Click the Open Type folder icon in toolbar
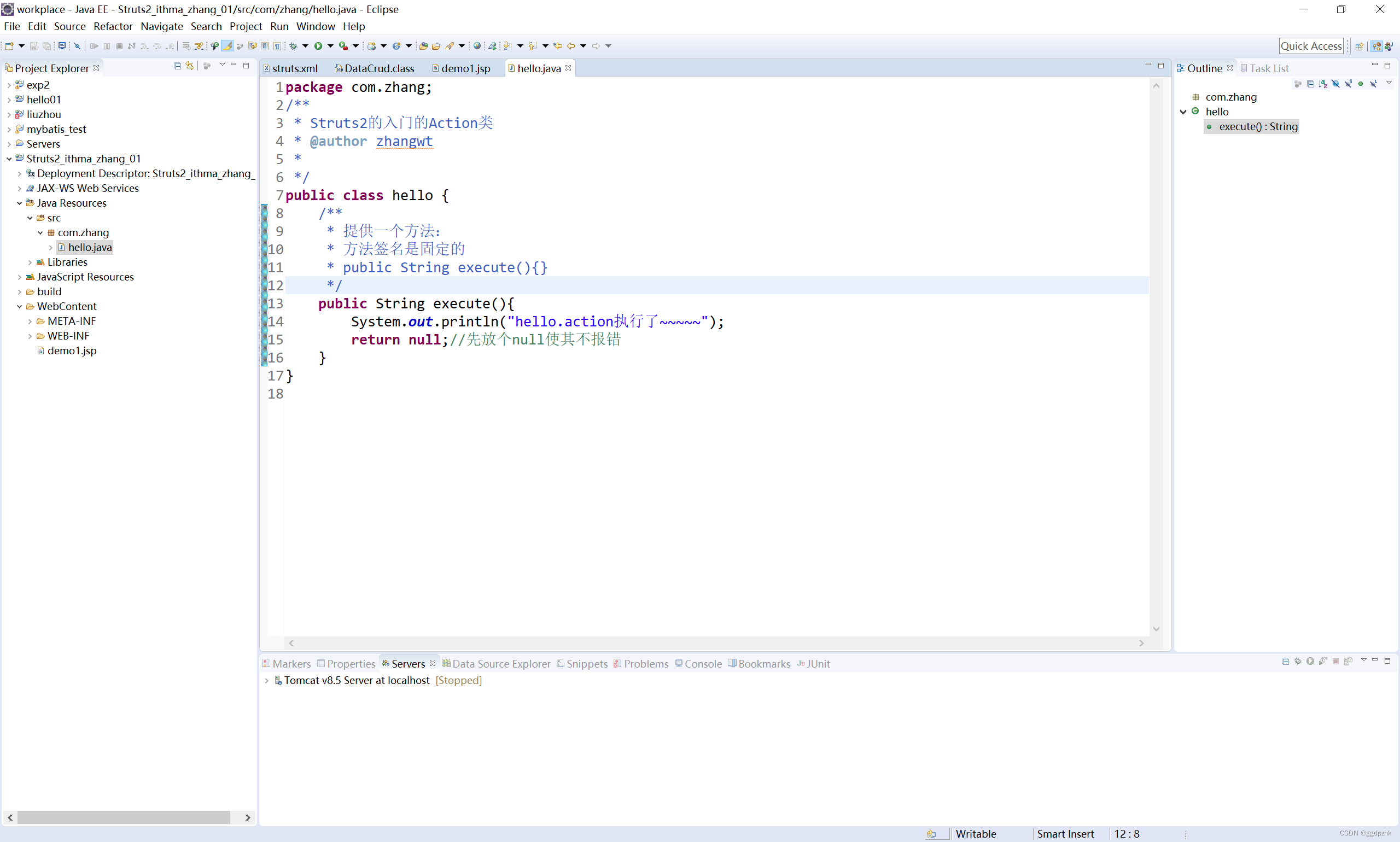Screen dimensions: 1400x842 tap(423, 46)
